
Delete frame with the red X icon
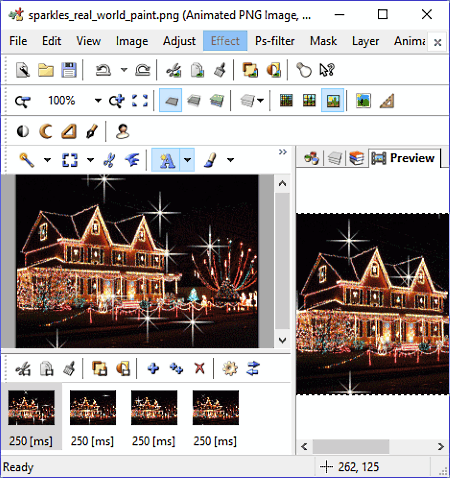point(199,368)
